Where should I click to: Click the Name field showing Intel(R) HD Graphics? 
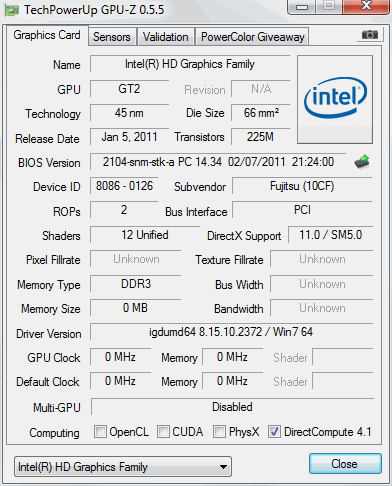pyautogui.click(x=190, y=64)
